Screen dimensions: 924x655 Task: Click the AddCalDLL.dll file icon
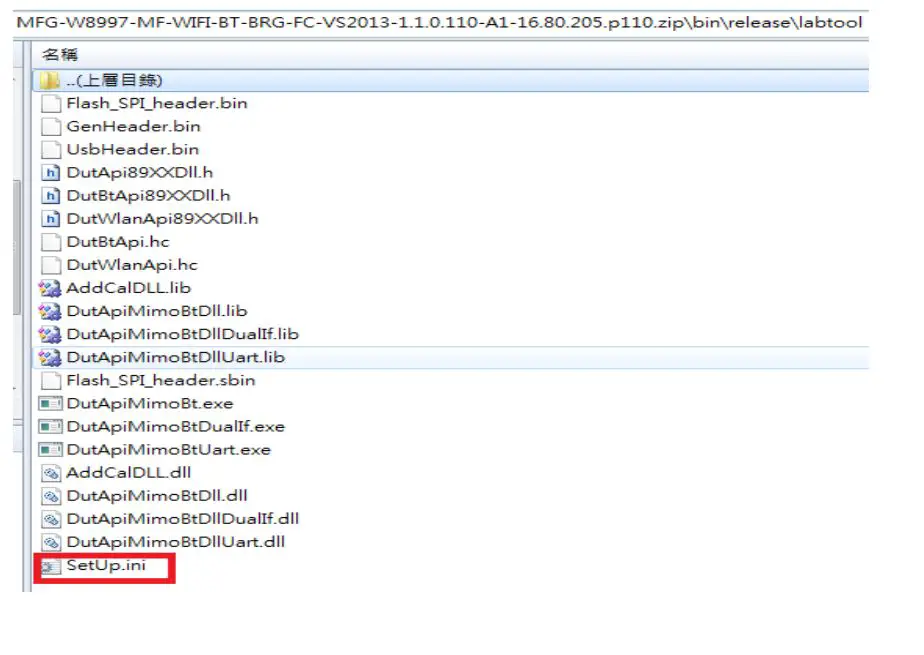[x=51, y=473]
